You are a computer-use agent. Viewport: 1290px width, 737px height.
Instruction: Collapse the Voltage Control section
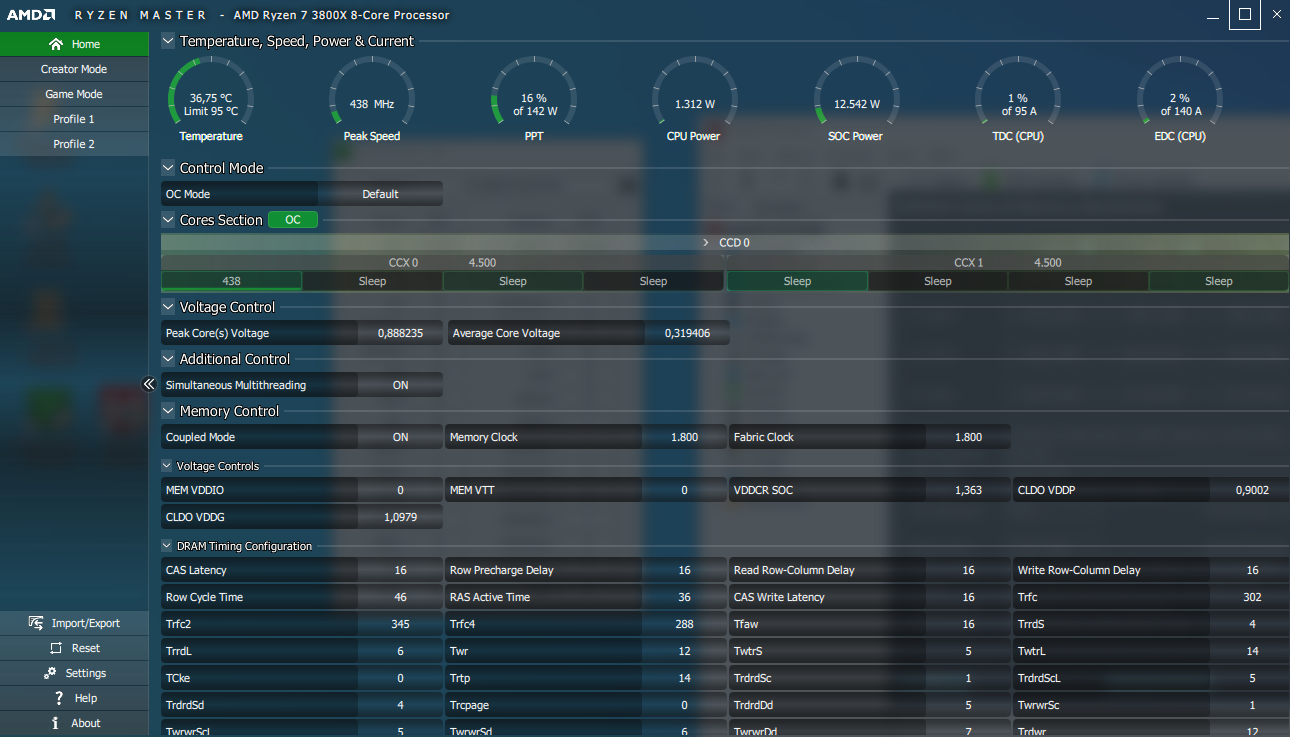pos(168,307)
